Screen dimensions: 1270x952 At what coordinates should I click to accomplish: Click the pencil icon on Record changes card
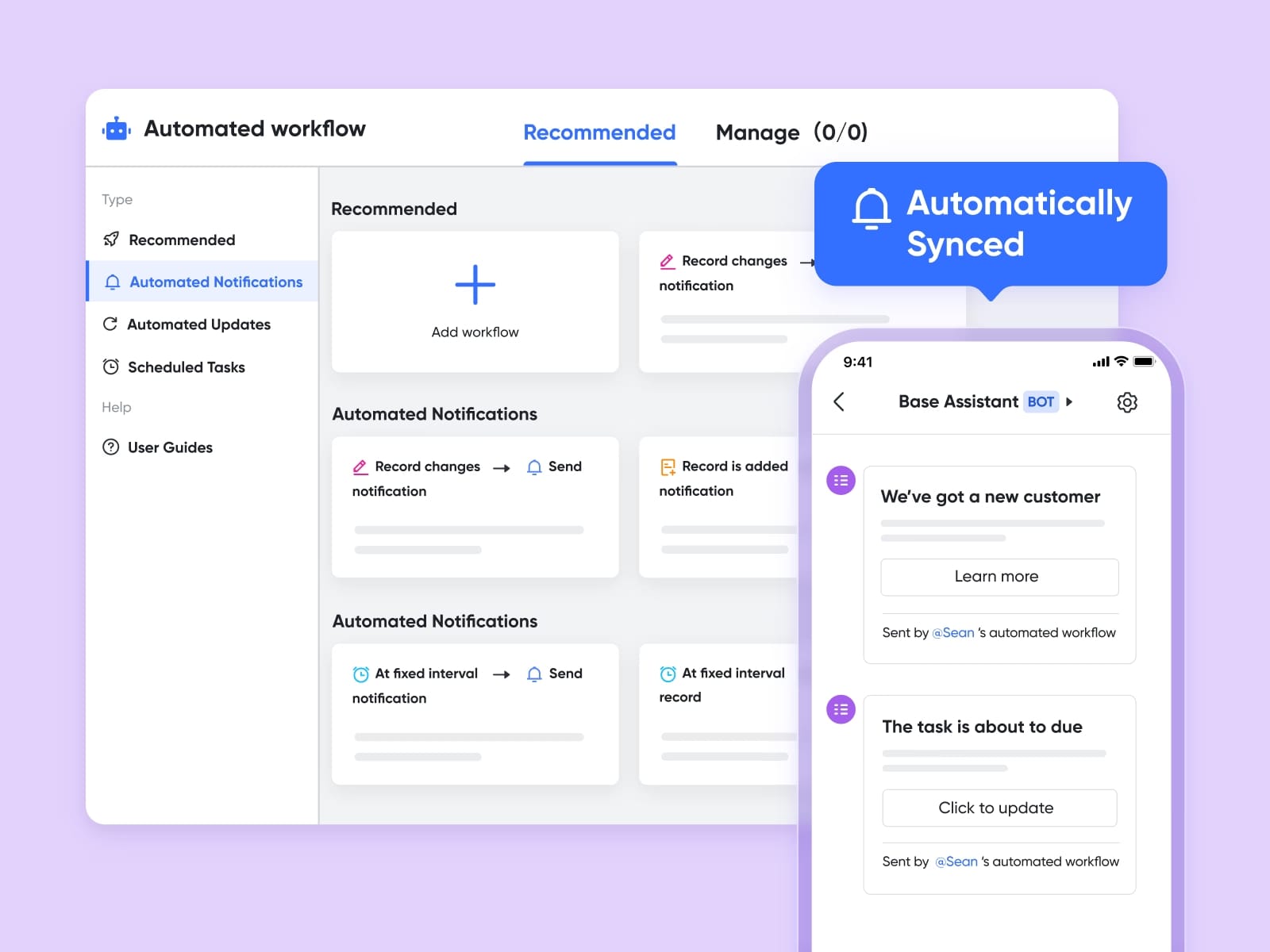pyautogui.click(x=361, y=466)
